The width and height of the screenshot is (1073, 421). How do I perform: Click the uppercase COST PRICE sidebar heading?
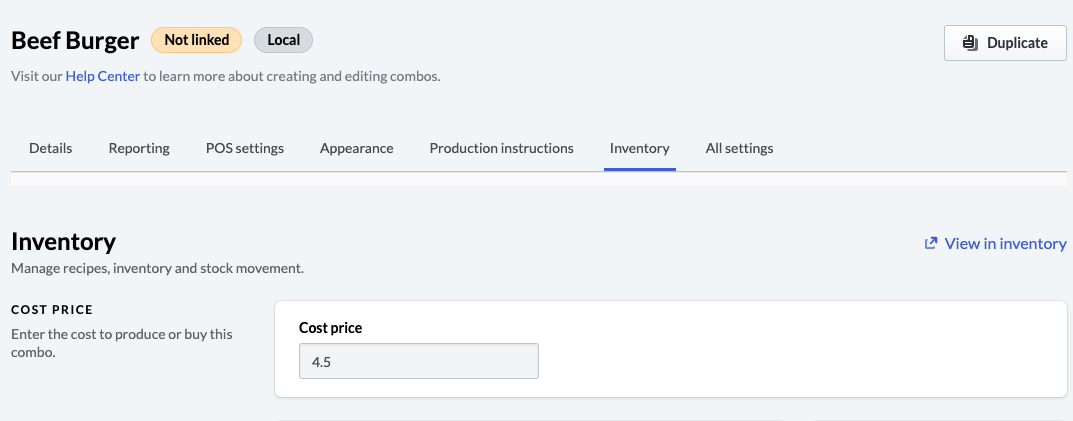pos(52,310)
